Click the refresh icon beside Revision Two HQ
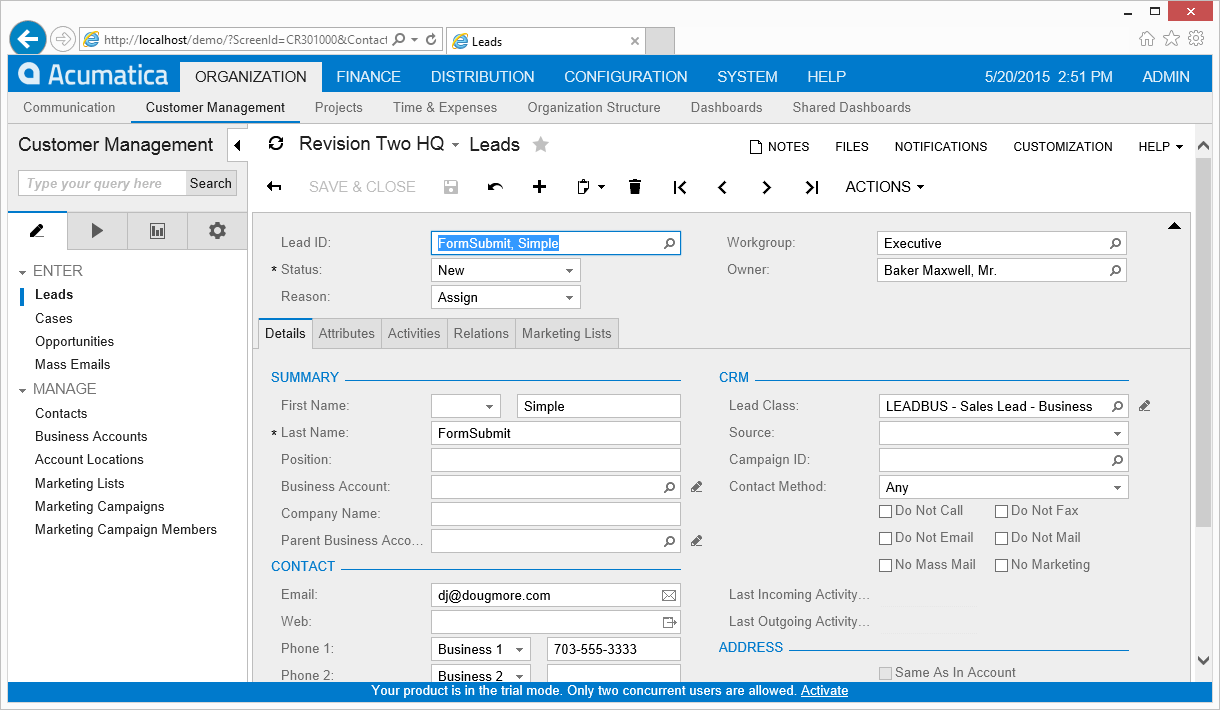 tap(276, 144)
